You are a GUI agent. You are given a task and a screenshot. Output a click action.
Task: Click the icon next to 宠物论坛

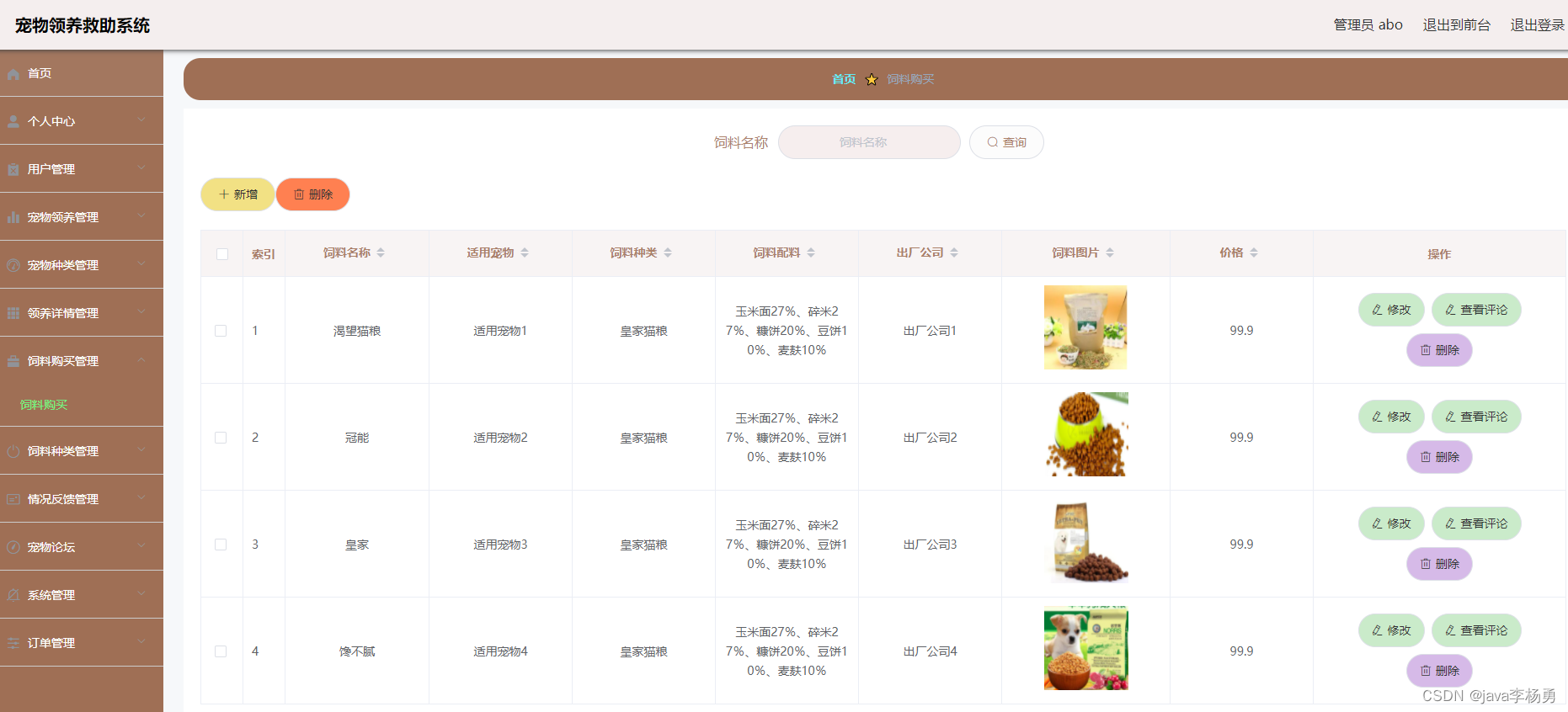(13, 547)
